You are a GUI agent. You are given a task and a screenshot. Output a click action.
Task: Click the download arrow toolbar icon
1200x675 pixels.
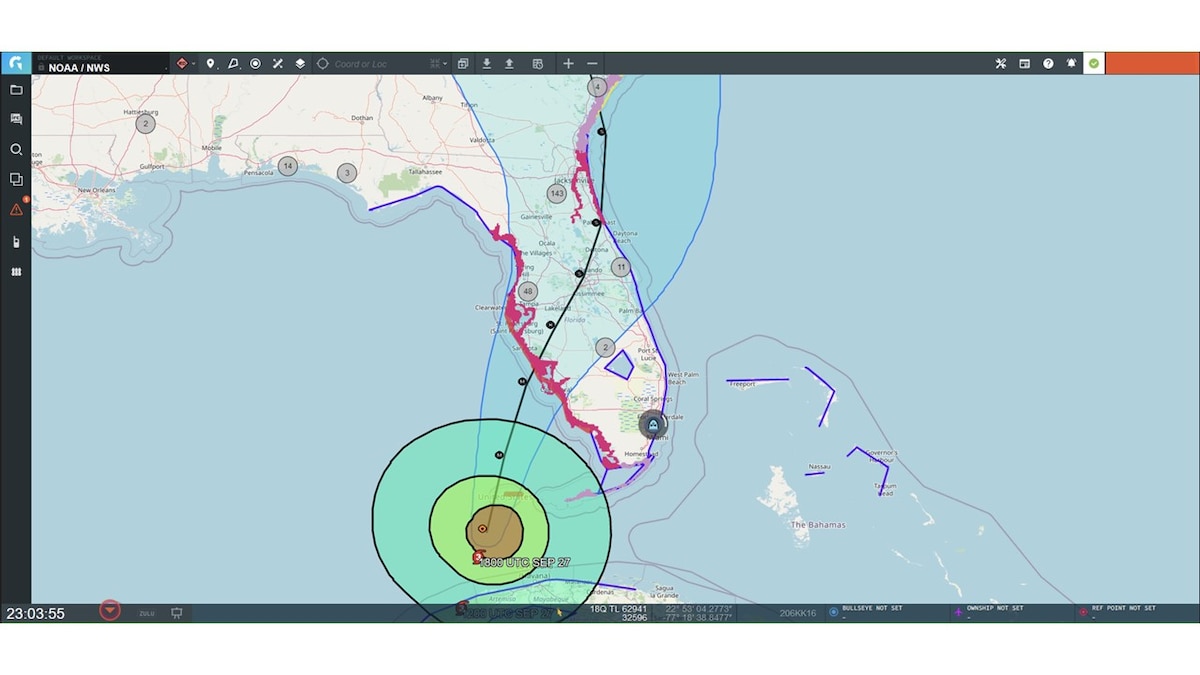pos(486,63)
